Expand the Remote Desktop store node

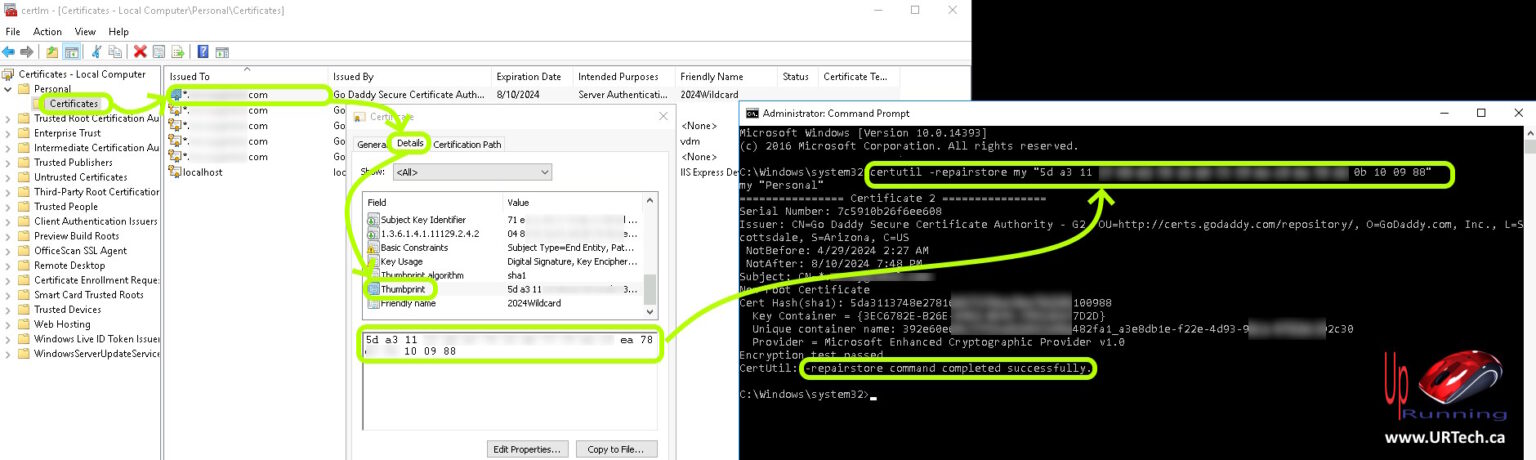coord(9,266)
